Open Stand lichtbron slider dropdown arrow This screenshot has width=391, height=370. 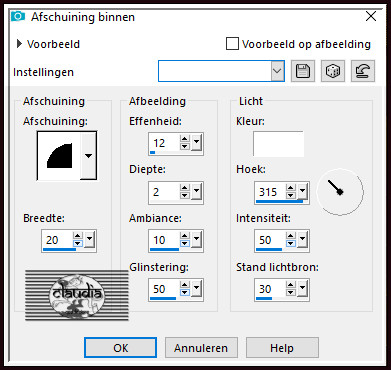click(302, 288)
